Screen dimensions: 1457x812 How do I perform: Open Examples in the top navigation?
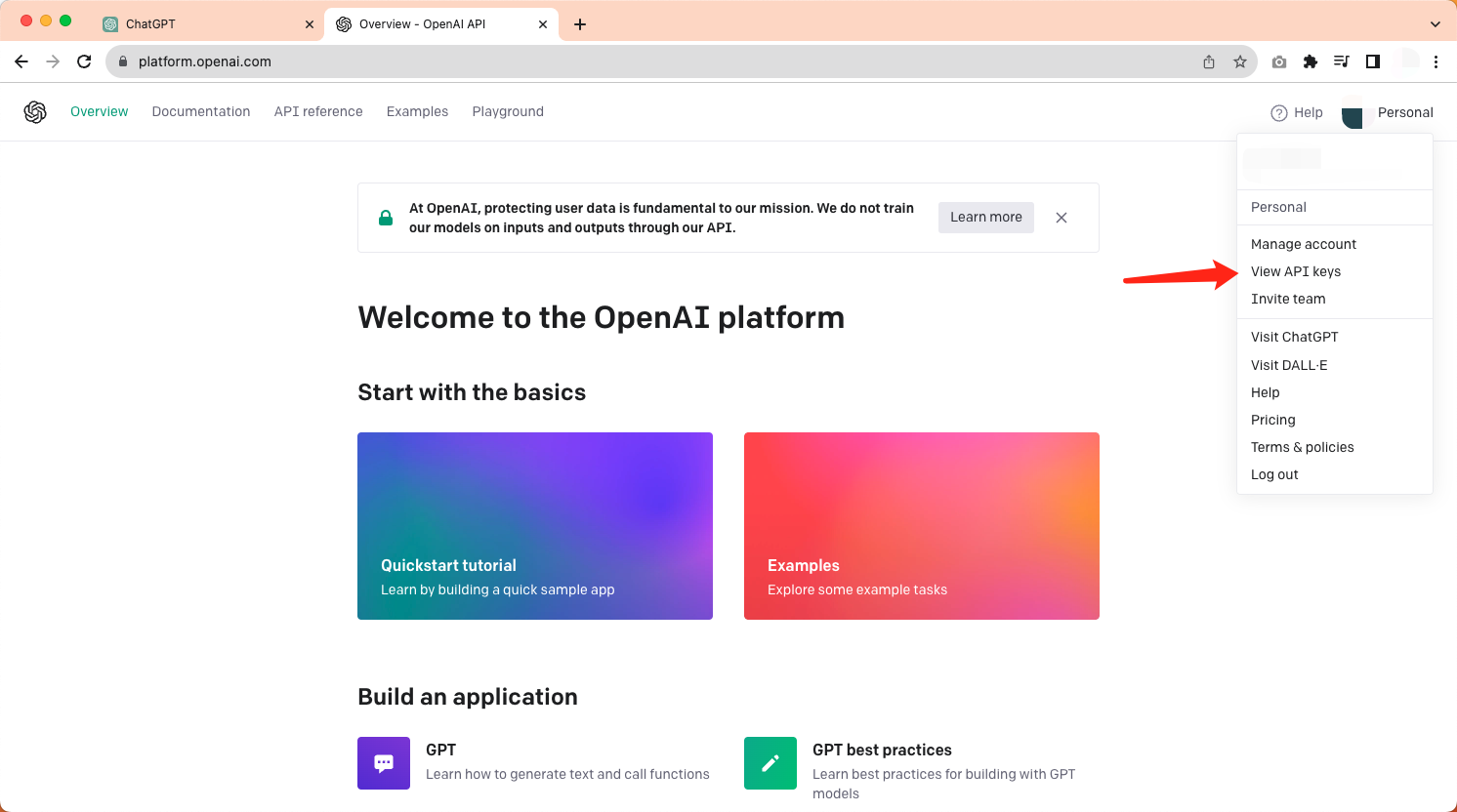(417, 112)
